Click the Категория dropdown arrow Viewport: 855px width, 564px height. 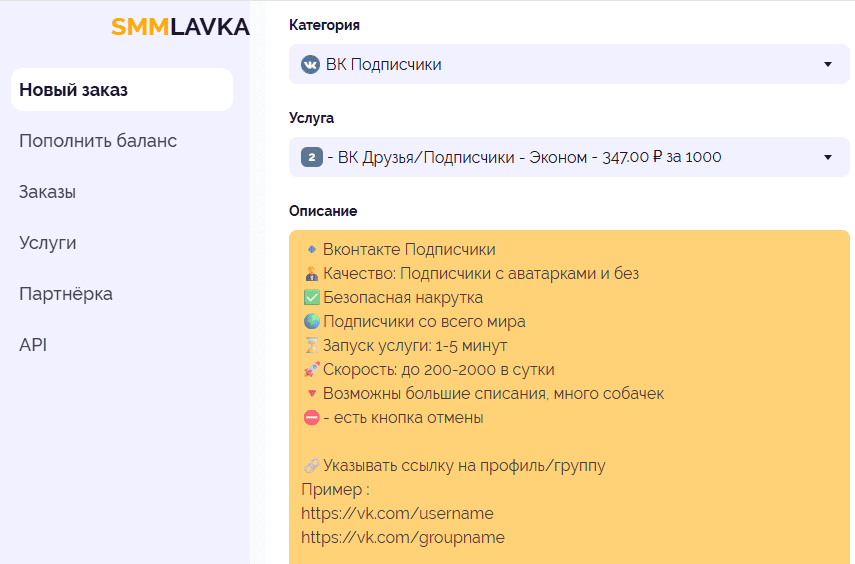[828, 64]
